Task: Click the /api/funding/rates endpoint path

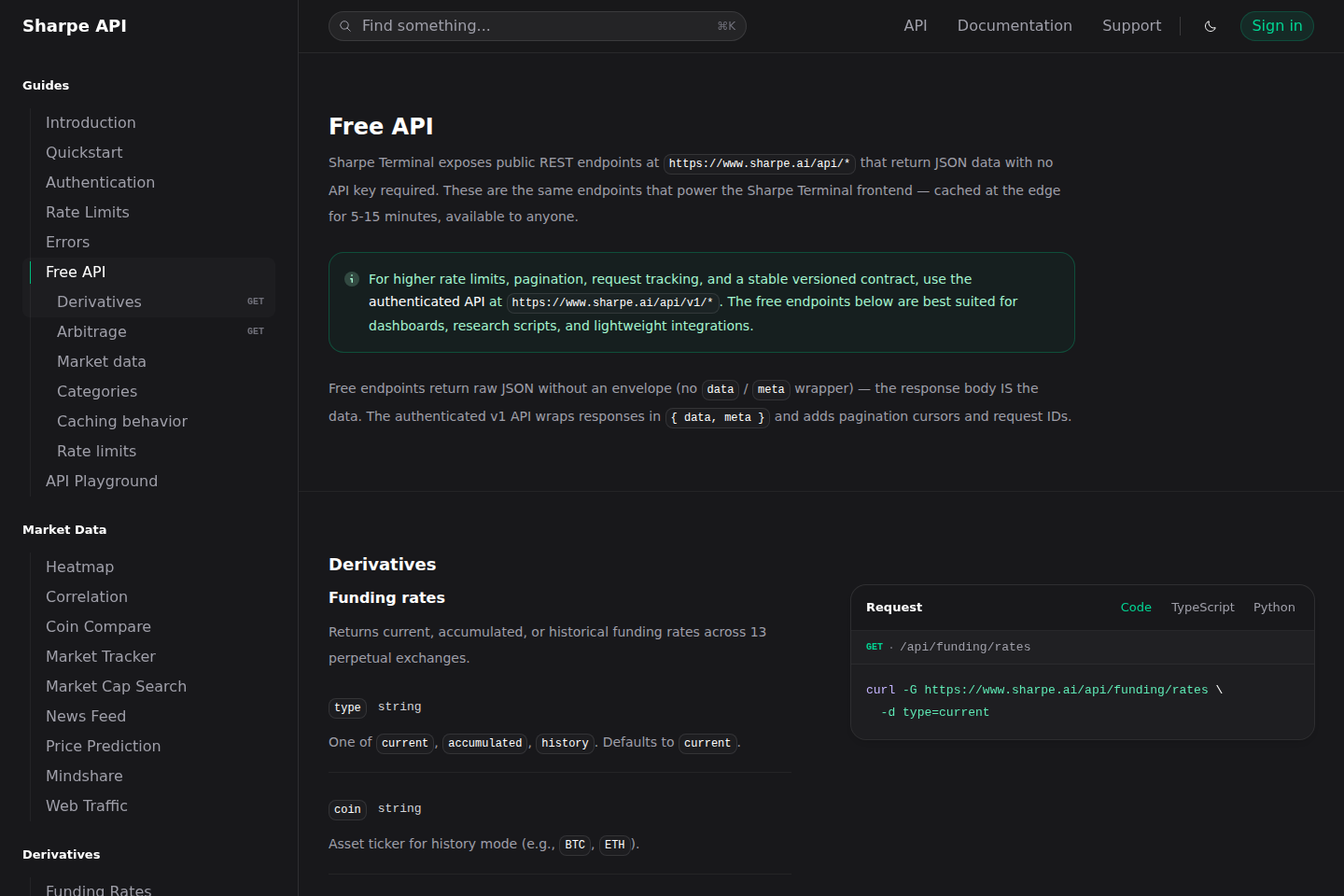Action: coord(965,647)
